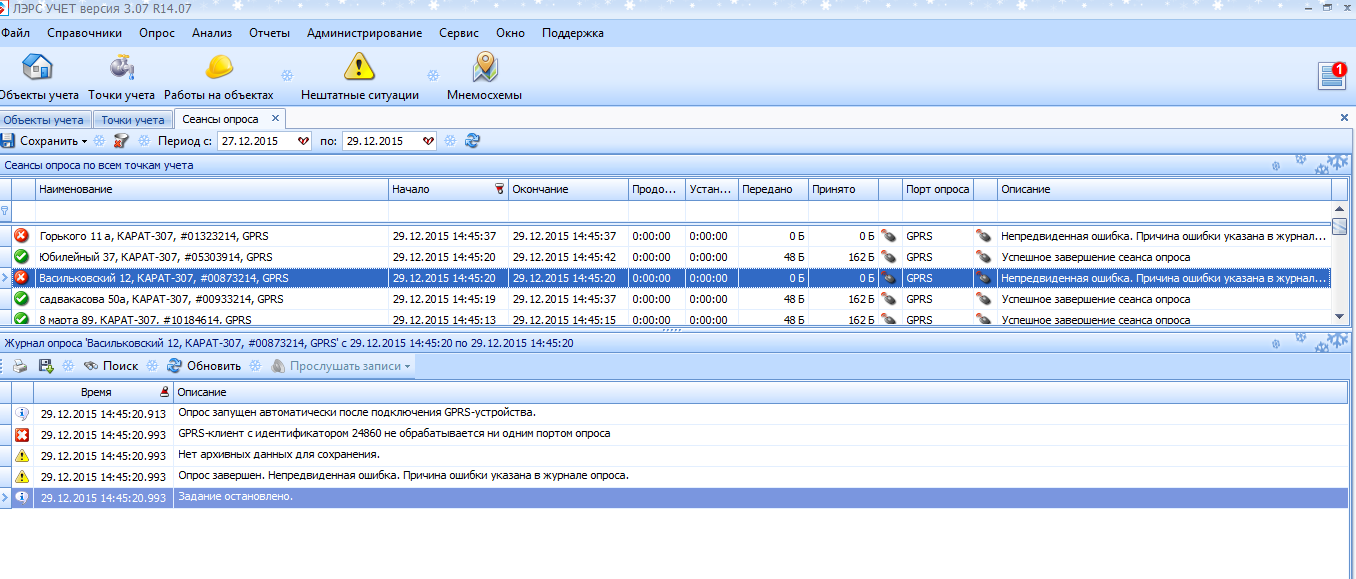Sort sessions by Передано column
The width and height of the screenshot is (1356, 579).
click(x=773, y=189)
